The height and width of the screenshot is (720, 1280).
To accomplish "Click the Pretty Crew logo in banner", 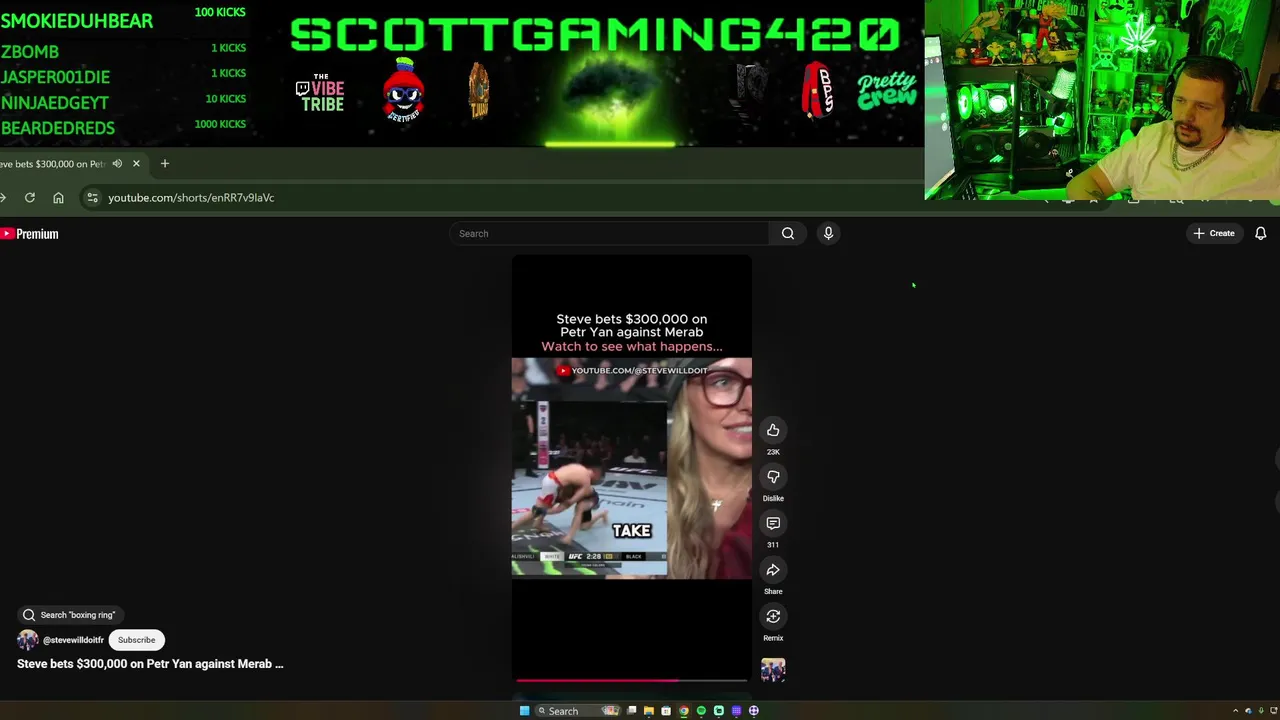I will point(887,89).
